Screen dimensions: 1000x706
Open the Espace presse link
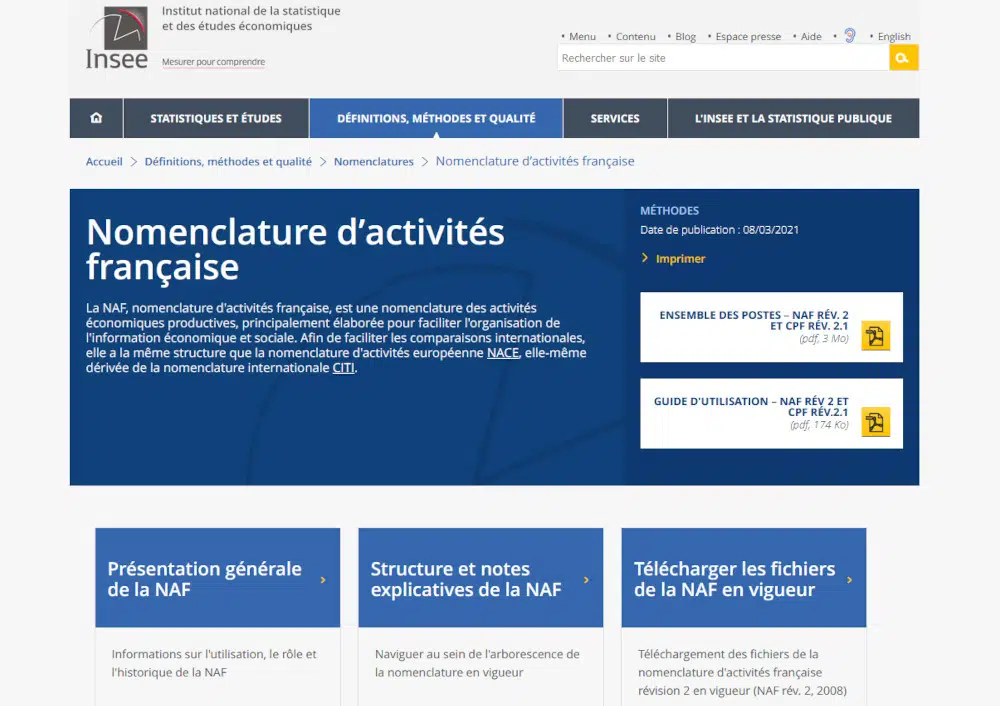[x=748, y=37]
